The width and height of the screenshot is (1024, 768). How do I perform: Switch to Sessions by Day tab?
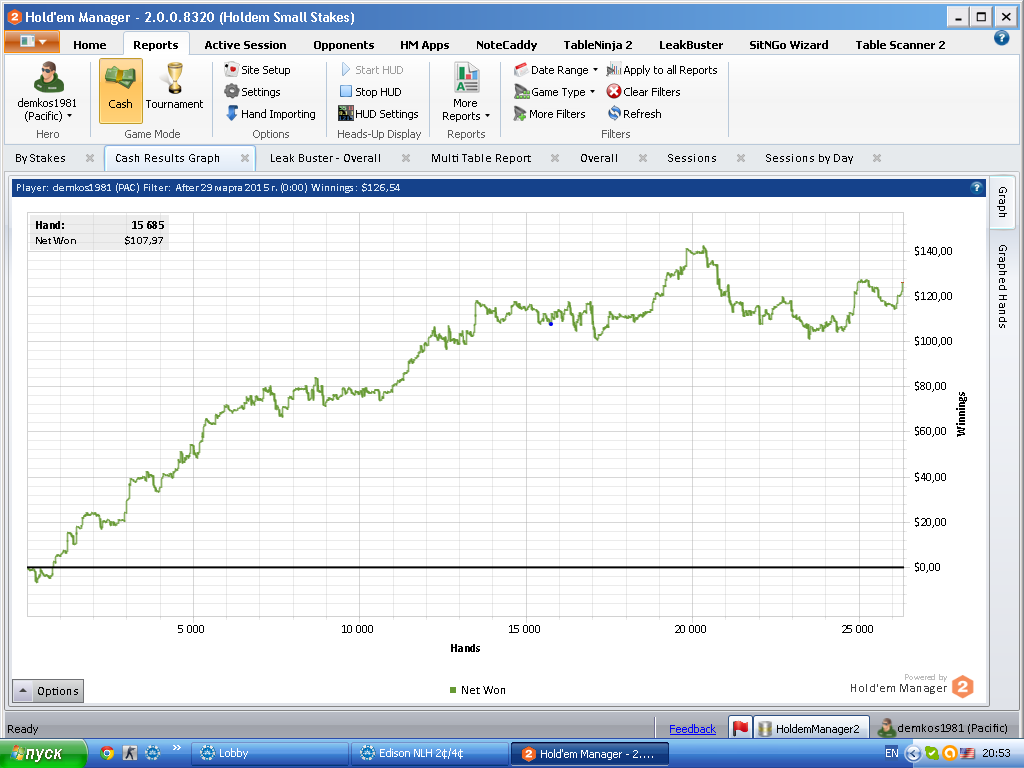[809, 158]
